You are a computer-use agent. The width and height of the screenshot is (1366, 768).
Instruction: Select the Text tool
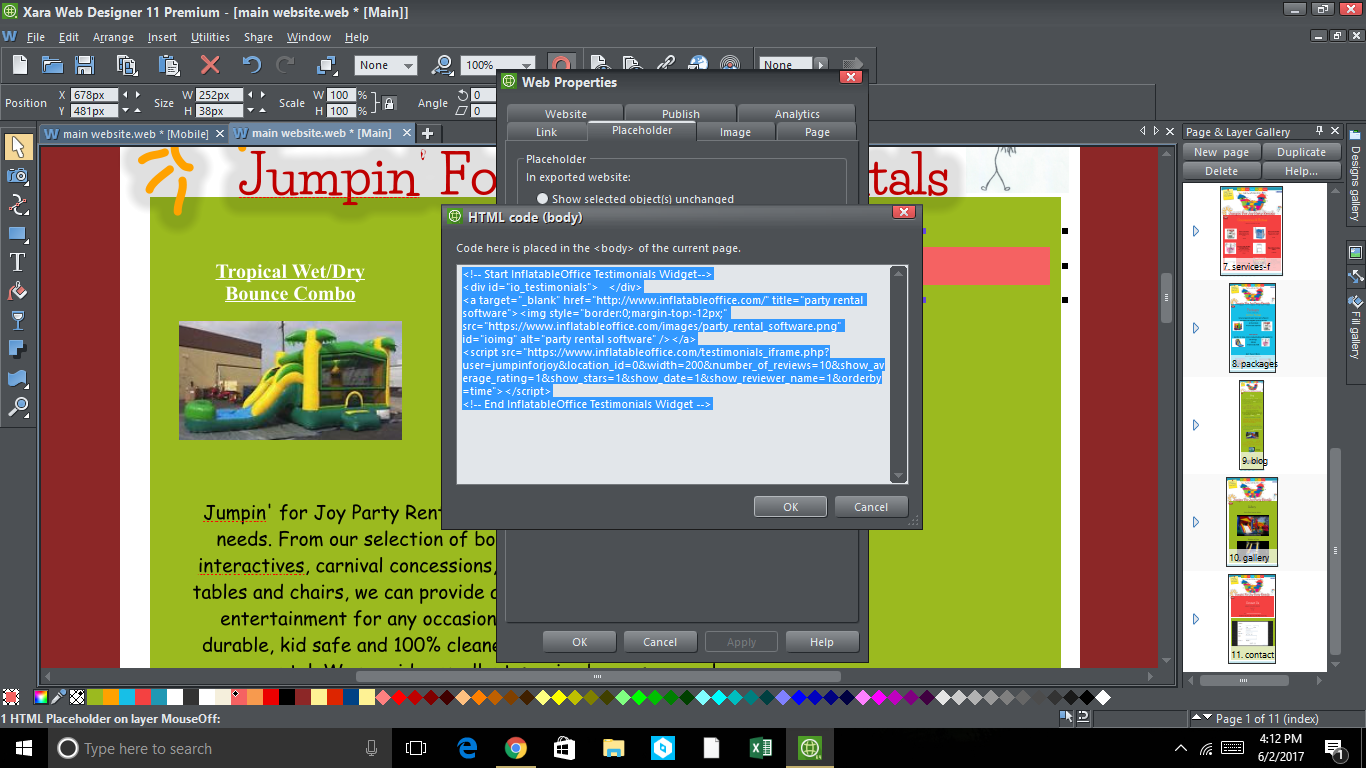17,262
